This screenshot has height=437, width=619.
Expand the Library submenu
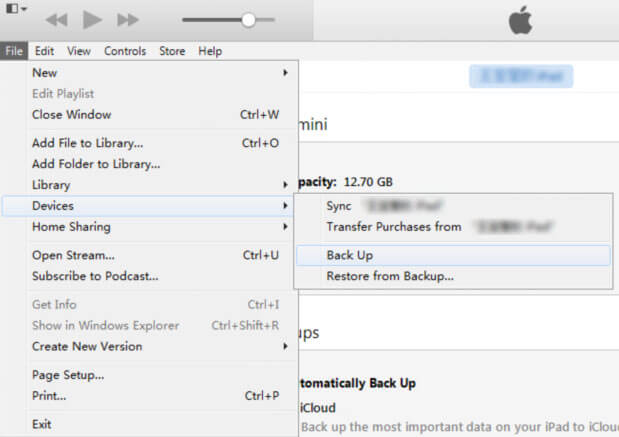click(160, 185)
